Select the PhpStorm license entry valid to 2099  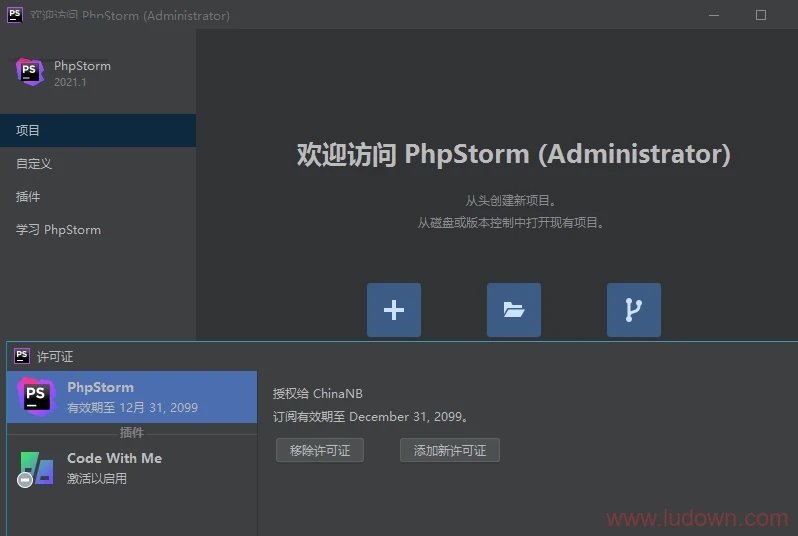point(132,397)
